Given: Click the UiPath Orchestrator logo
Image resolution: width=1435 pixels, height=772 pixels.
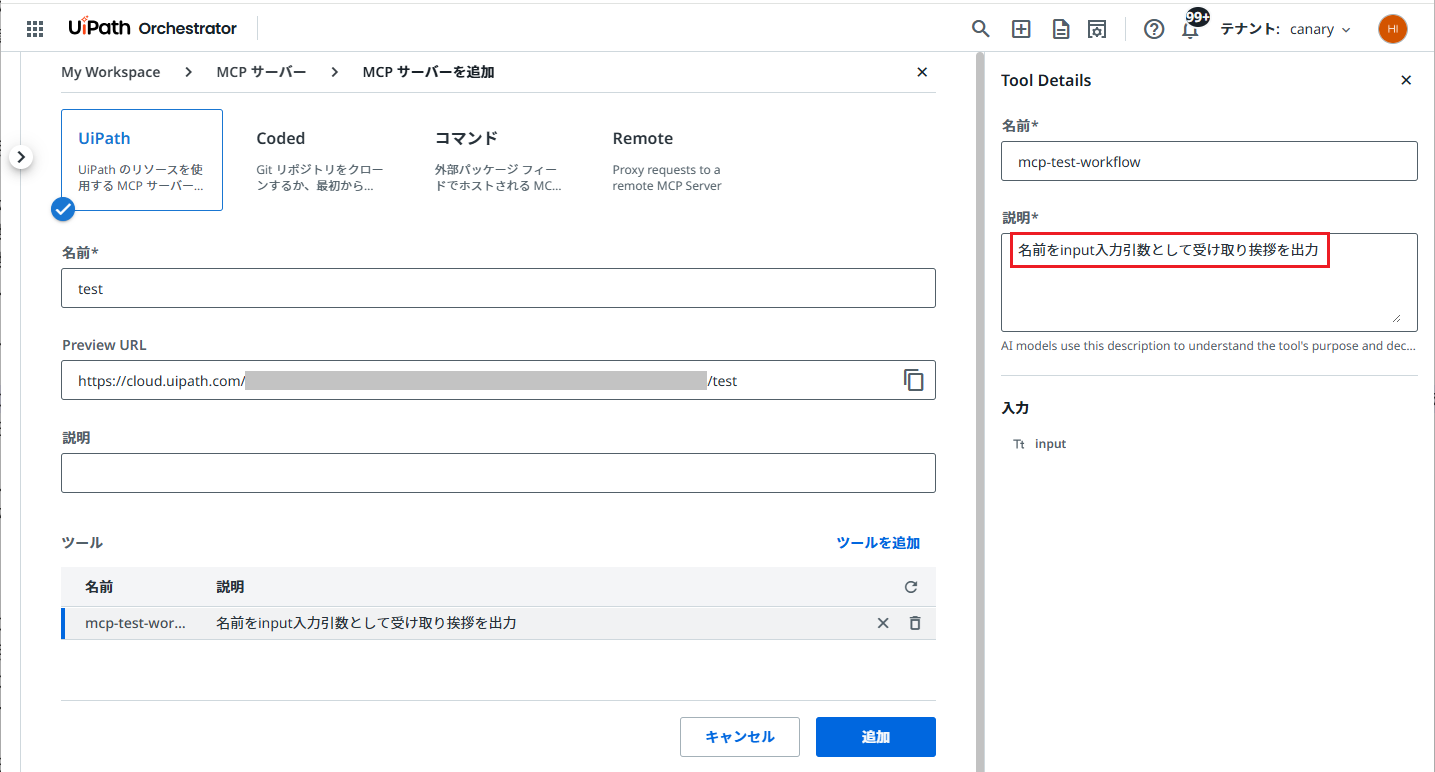Looking at the screenshot, I should [x=153, y=28].
